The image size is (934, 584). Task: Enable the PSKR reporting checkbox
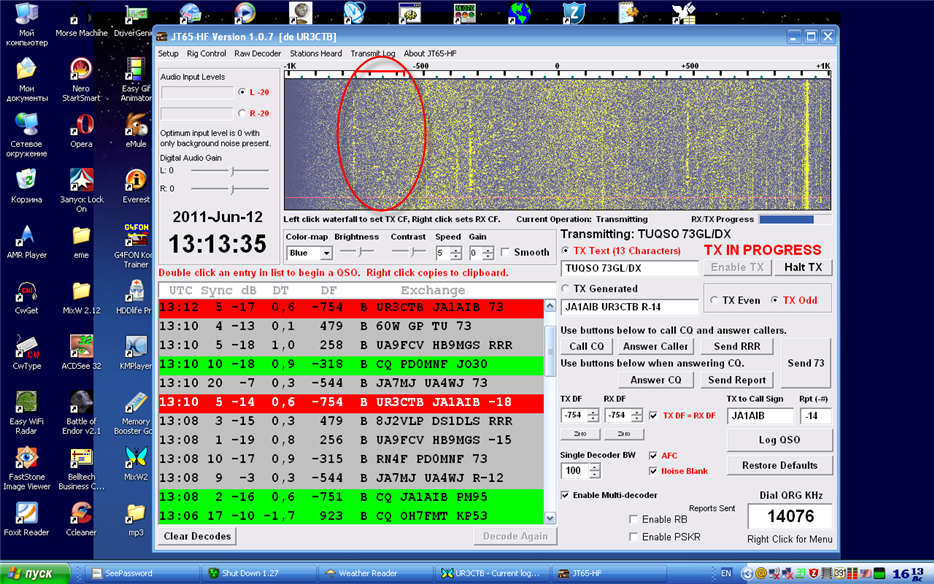[633, 537]
